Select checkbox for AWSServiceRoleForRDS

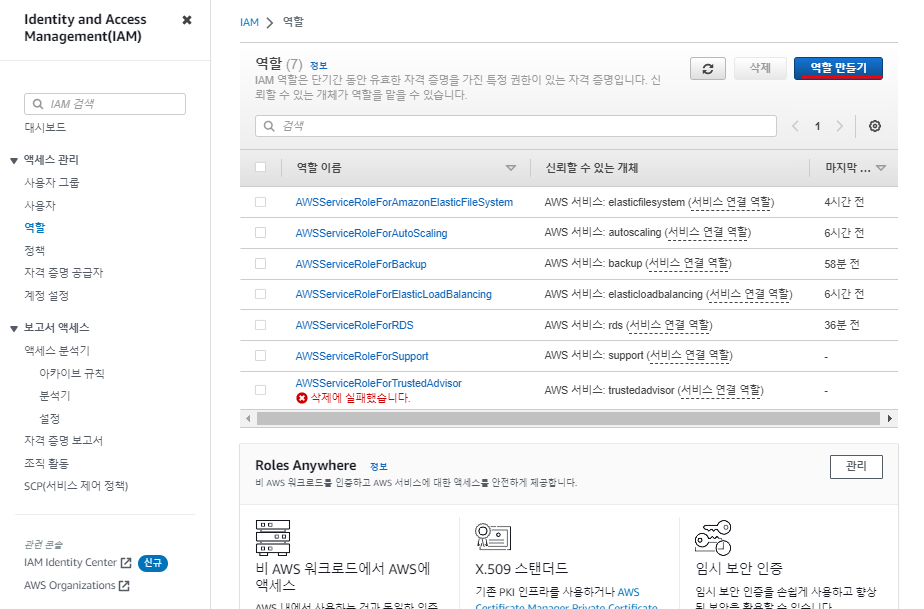[x=260, y=325]
